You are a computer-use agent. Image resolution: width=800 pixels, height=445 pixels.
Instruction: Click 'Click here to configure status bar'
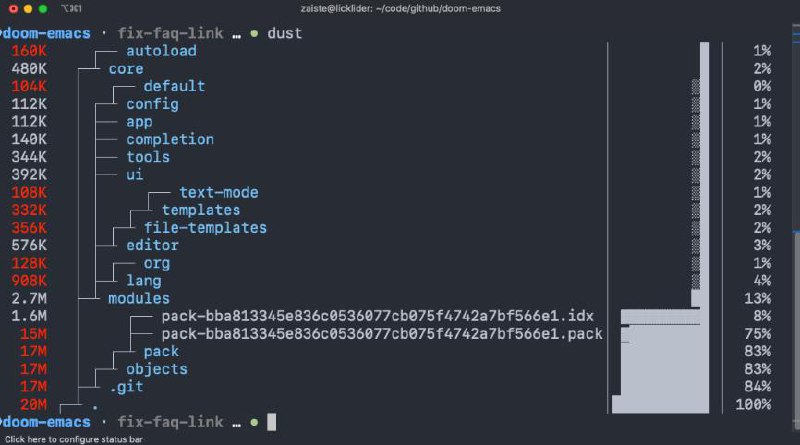coord(73,439)
